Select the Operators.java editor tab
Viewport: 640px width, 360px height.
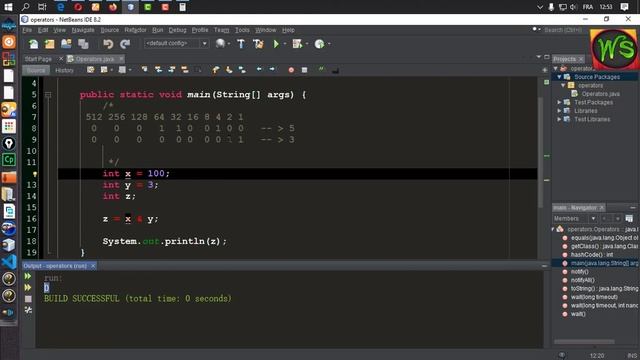coord(95,59)
